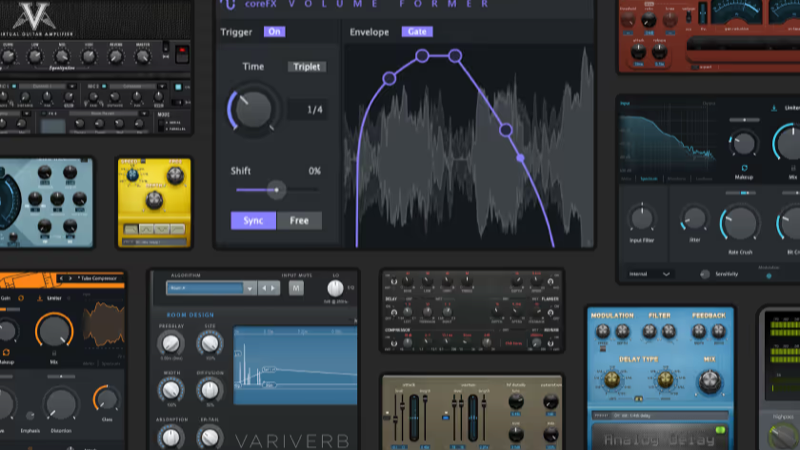Image resolution: width=800 pixels, height=450 pixels.
Task: Click the Time knob in Volume Former
Action: point(253,109)
